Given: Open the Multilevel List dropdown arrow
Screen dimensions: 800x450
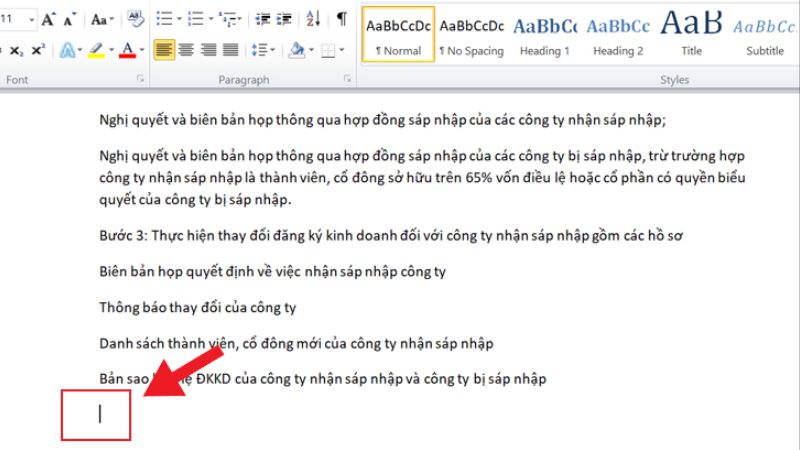Looking at the screenshot, I should 240,20.
